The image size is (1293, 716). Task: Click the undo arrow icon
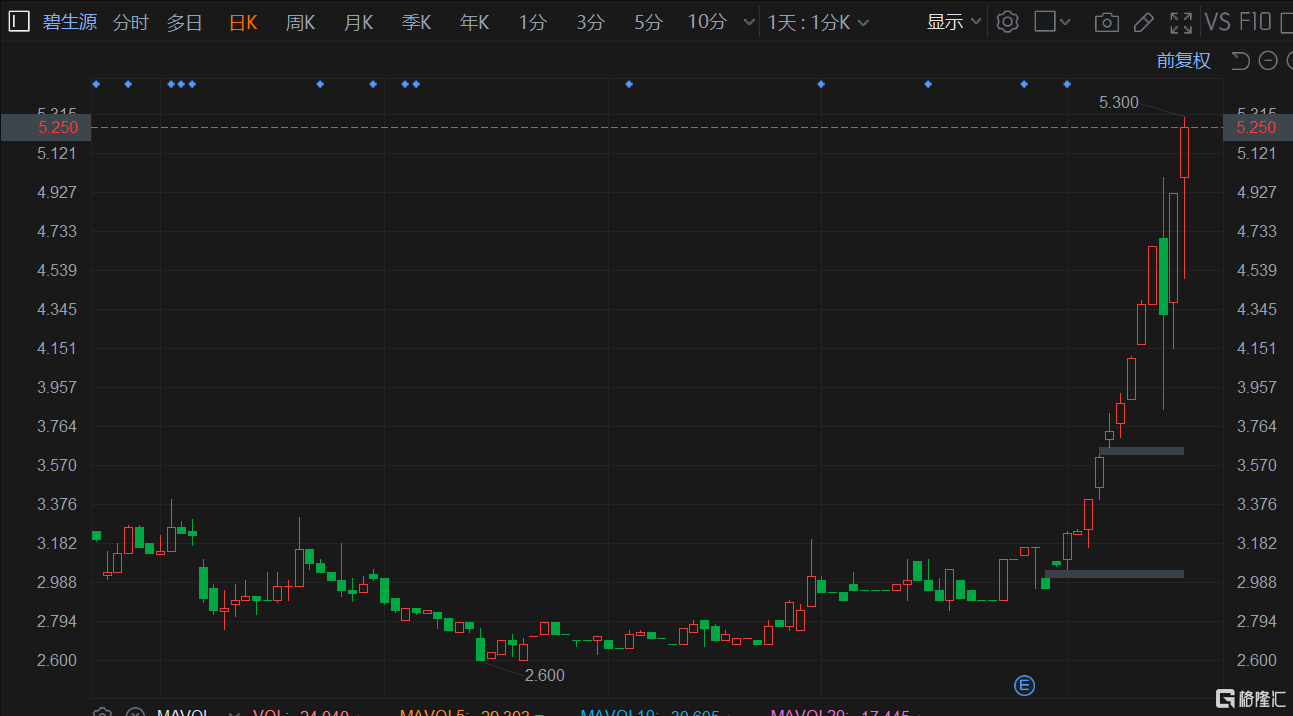coord(1240,61)
